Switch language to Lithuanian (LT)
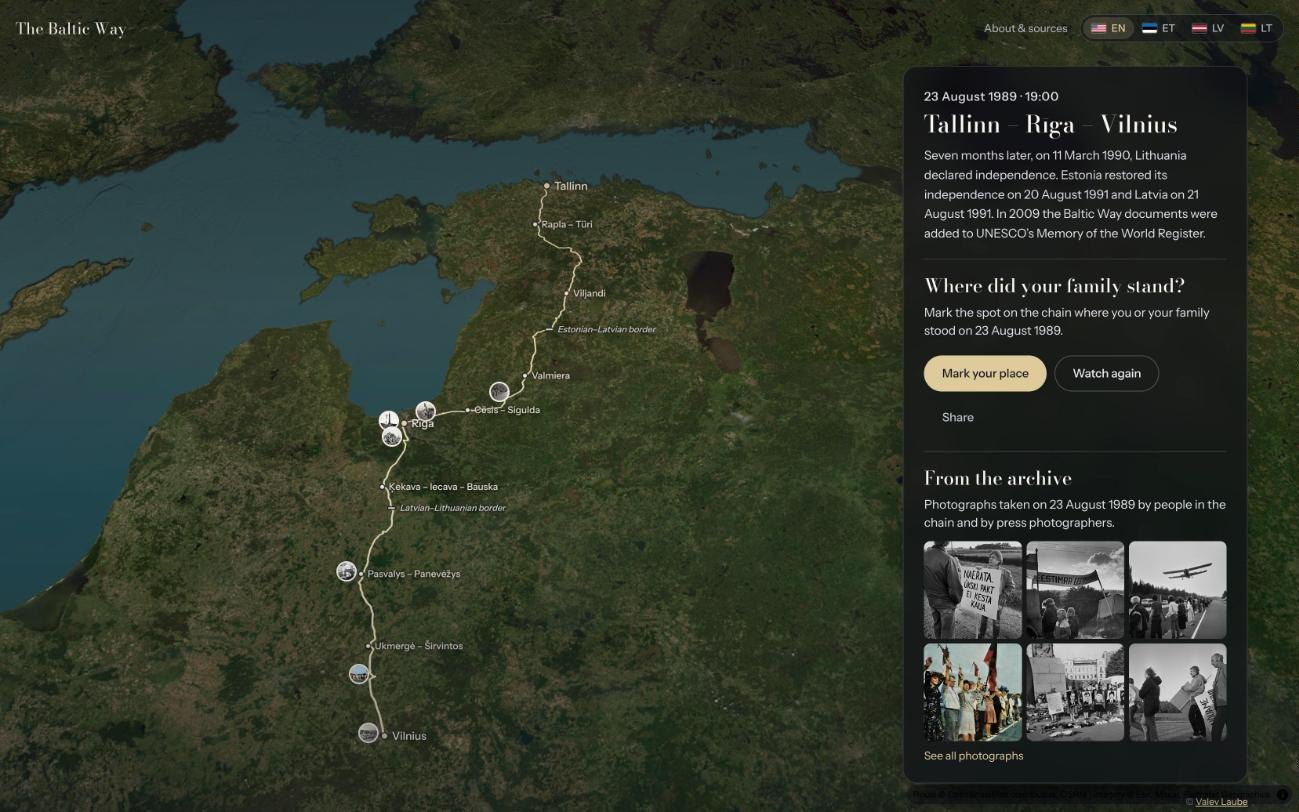The width and height of the screenshot is (1299, 812). point(1257,28)
